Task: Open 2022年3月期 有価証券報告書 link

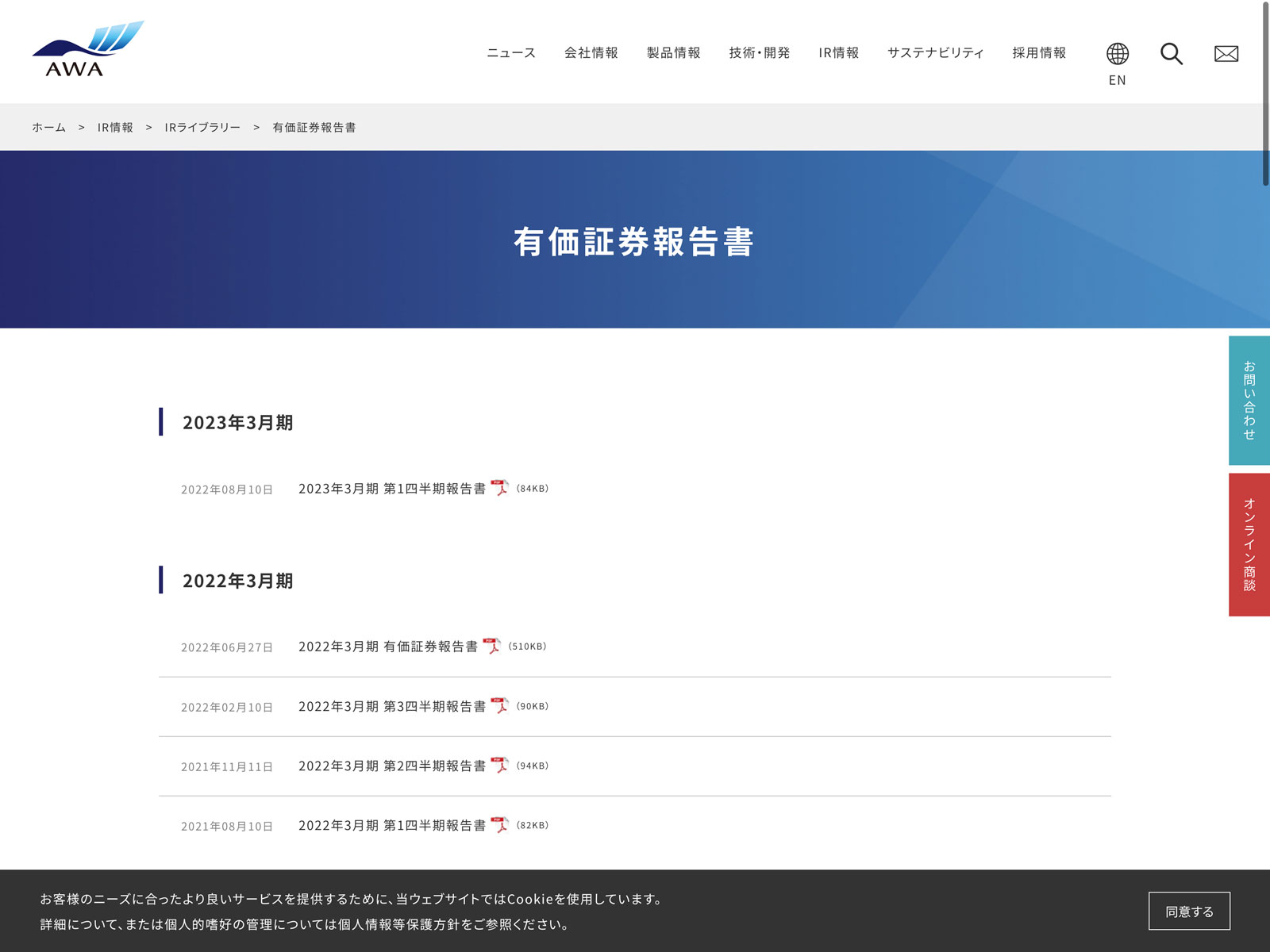Action: pos(388,647)
